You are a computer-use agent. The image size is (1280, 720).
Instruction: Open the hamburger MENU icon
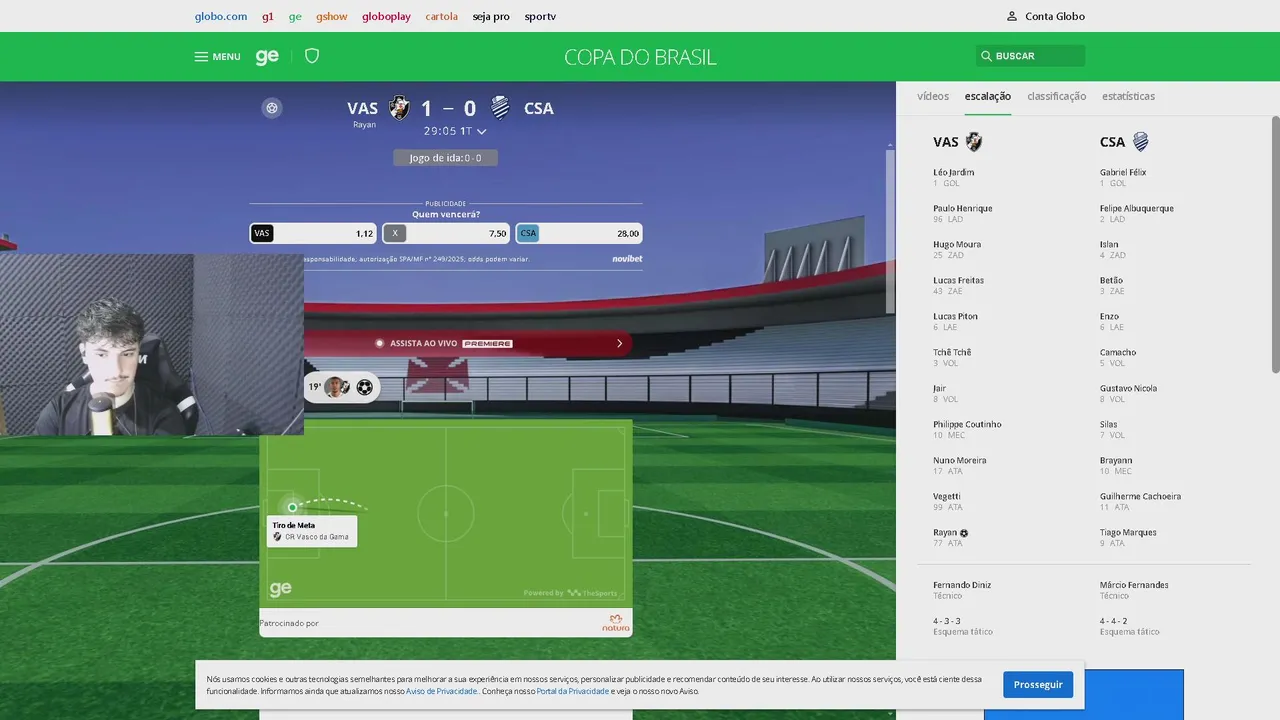[201, 57]
